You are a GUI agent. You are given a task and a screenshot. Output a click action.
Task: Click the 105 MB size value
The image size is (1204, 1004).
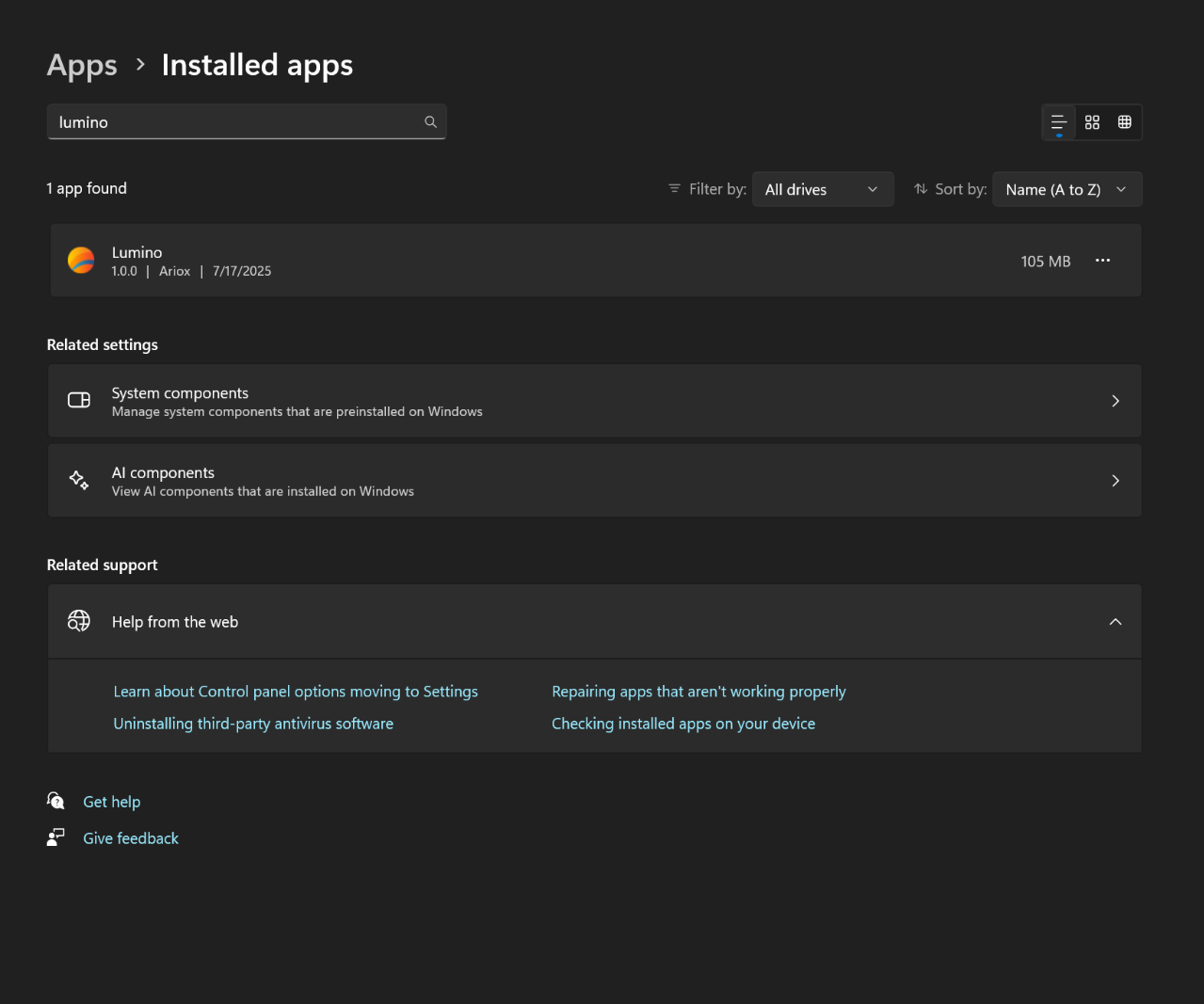pos(1046,262)
